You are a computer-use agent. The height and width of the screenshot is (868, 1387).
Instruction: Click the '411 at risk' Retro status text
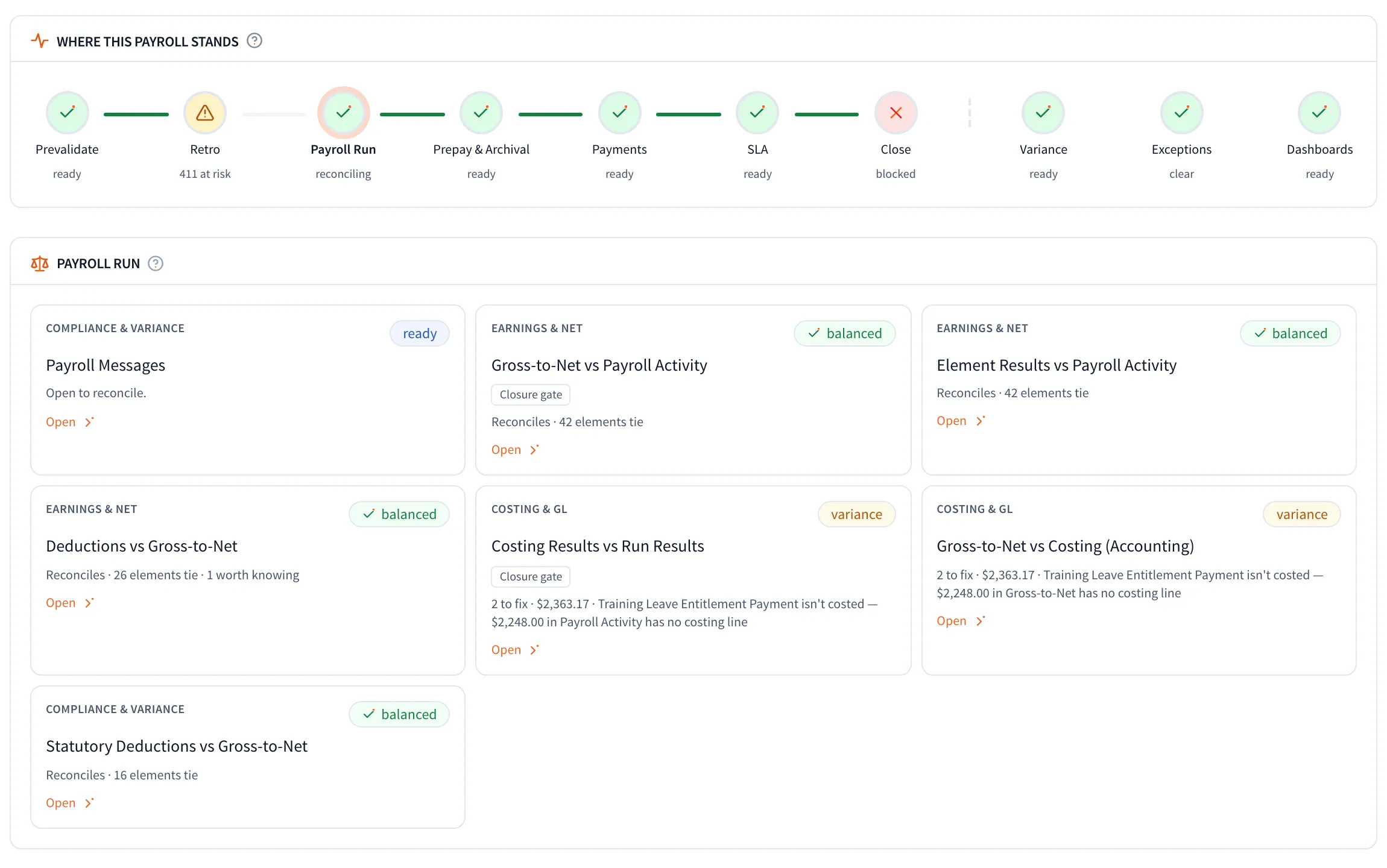point(205,174)
